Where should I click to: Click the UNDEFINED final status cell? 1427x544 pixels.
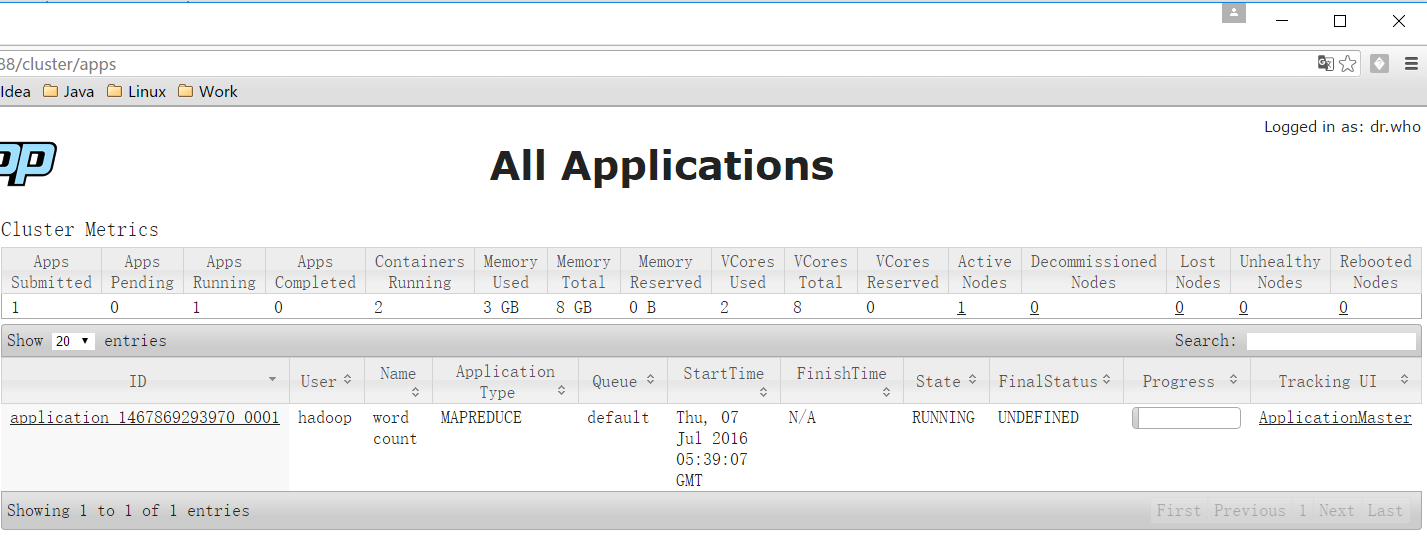(x=1038, y=418)
